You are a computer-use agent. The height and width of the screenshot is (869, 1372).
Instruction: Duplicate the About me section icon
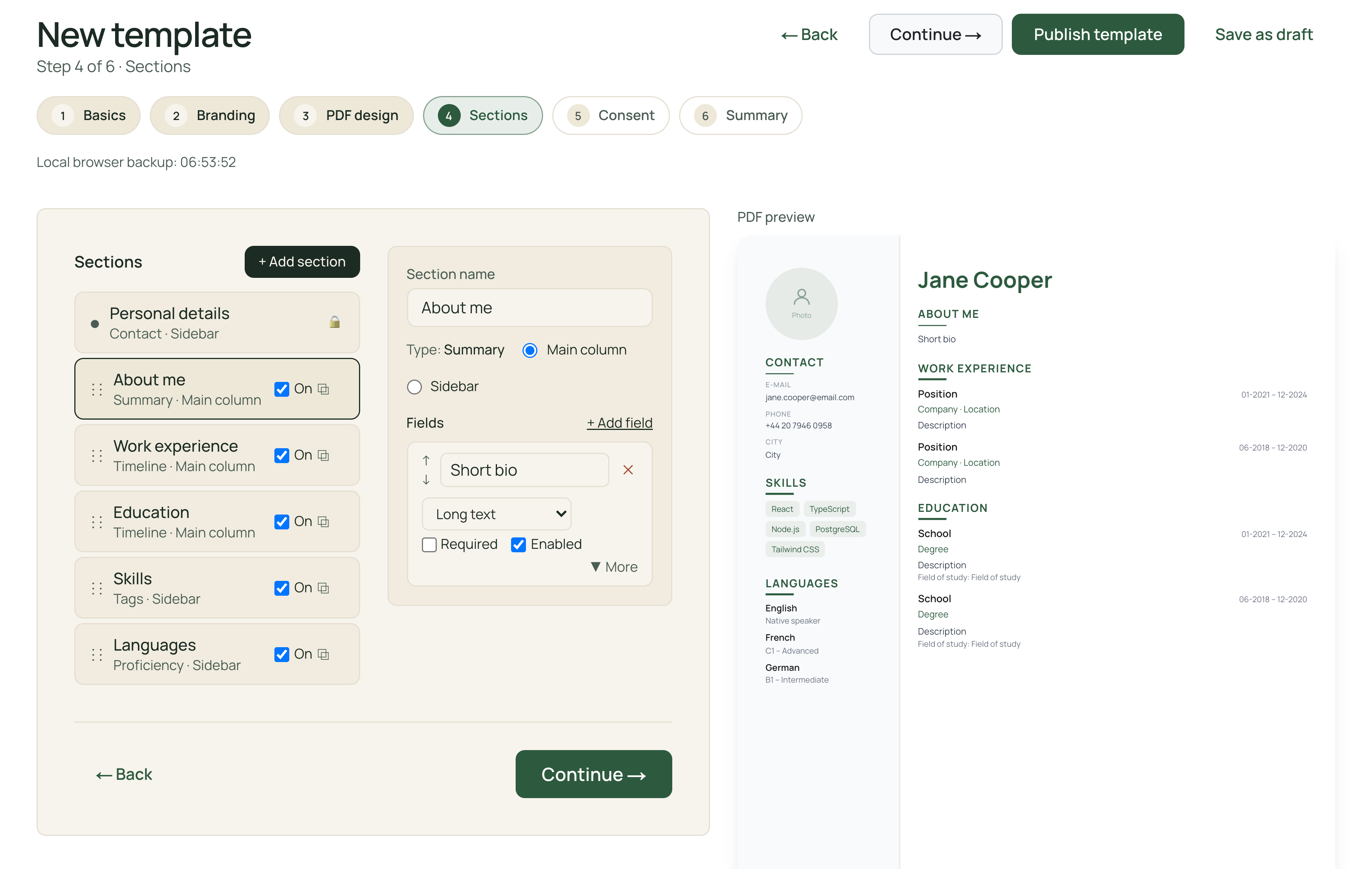[x=323, y=389]
